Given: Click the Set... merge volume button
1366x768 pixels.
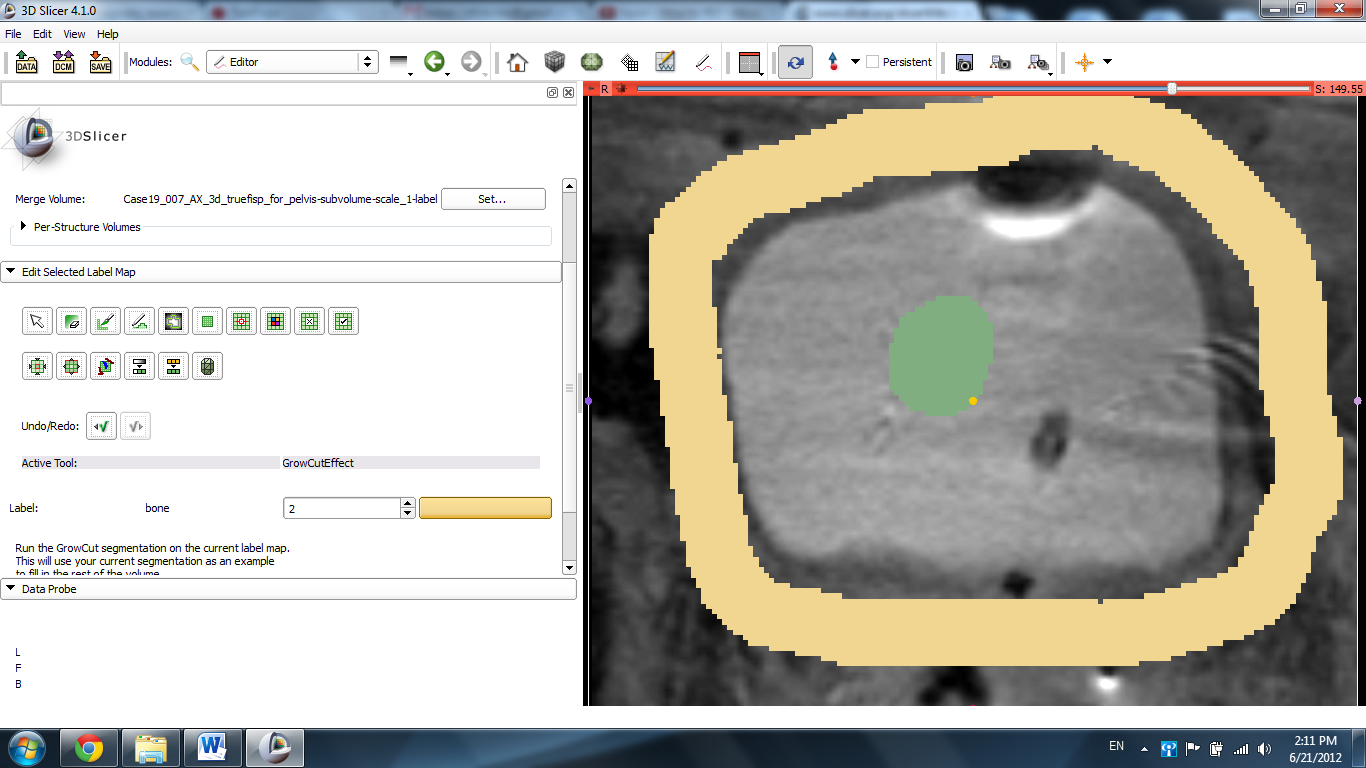Looking at the screenshot, I should (x=492, y=199).
